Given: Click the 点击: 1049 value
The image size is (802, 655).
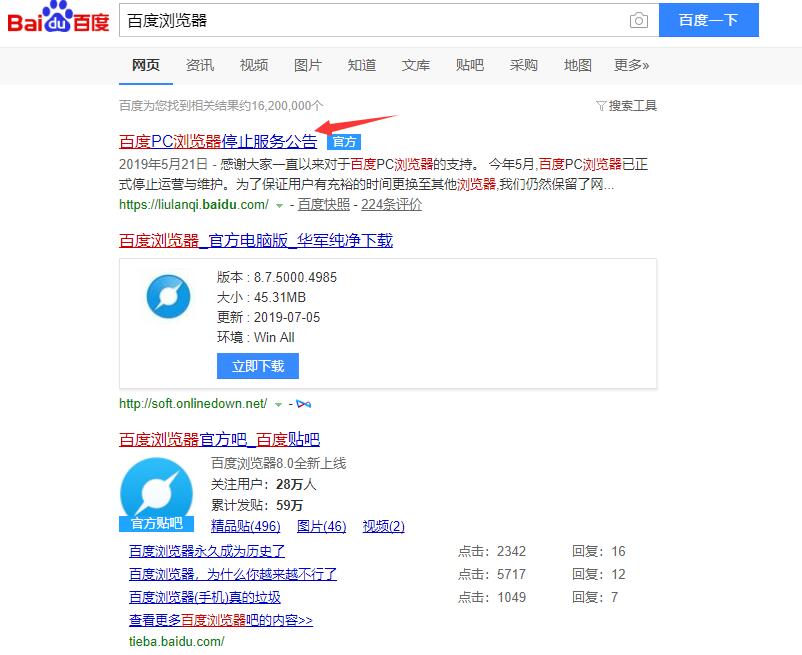Looking at the screenshot, I should pos(492,597).
